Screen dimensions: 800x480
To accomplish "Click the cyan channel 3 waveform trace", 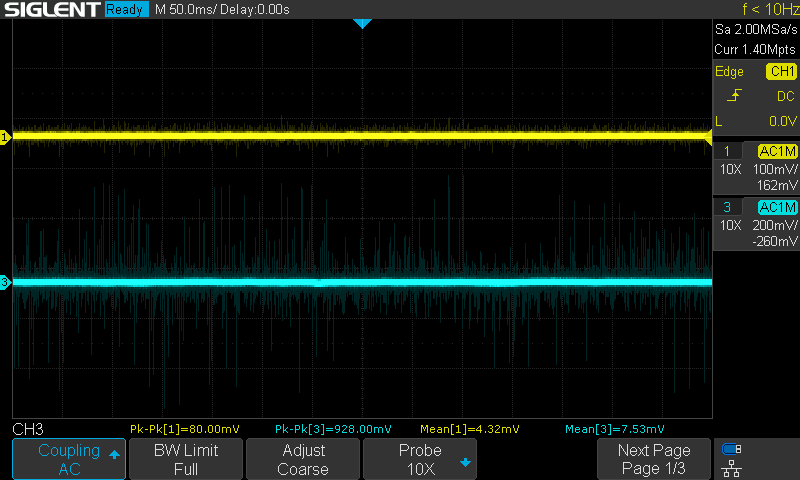I will click(362, 282).
